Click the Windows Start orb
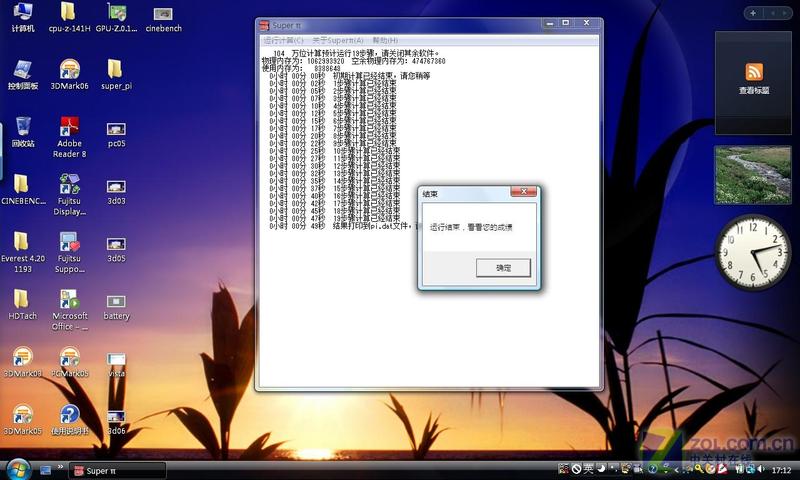The image size is (800, 480). 18,469
